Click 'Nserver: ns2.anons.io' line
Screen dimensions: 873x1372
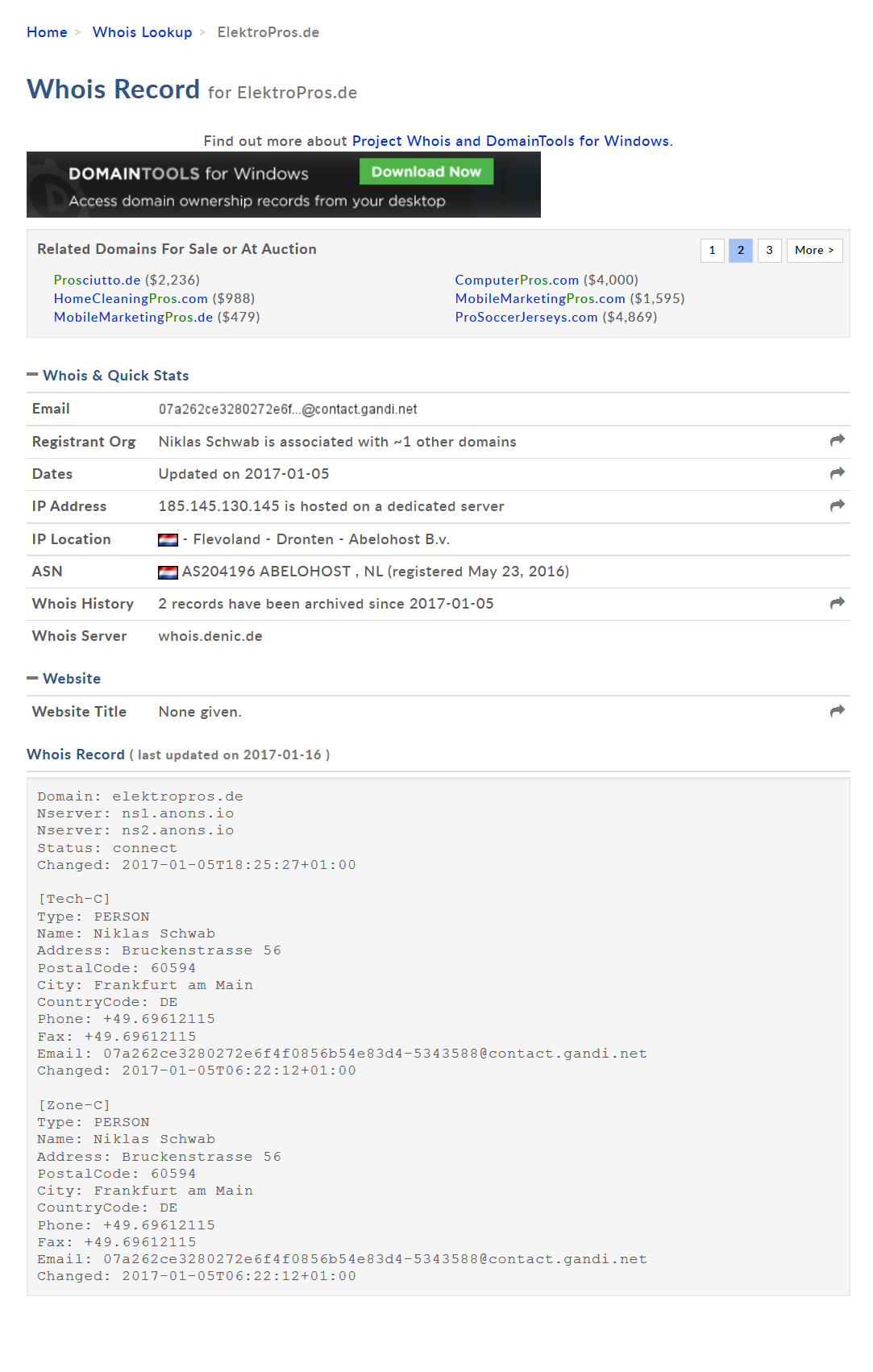135,830
